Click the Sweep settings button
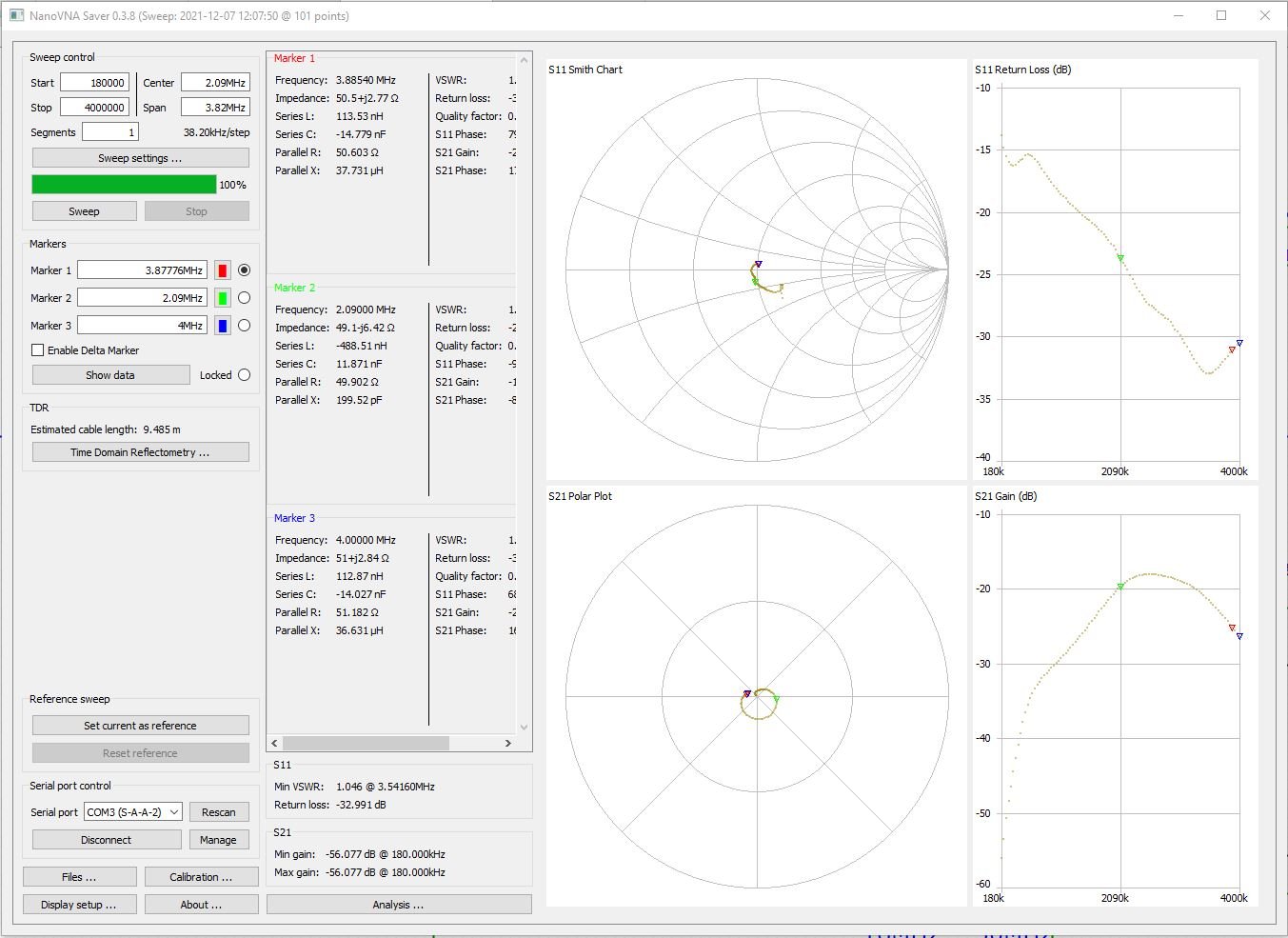 141,158
